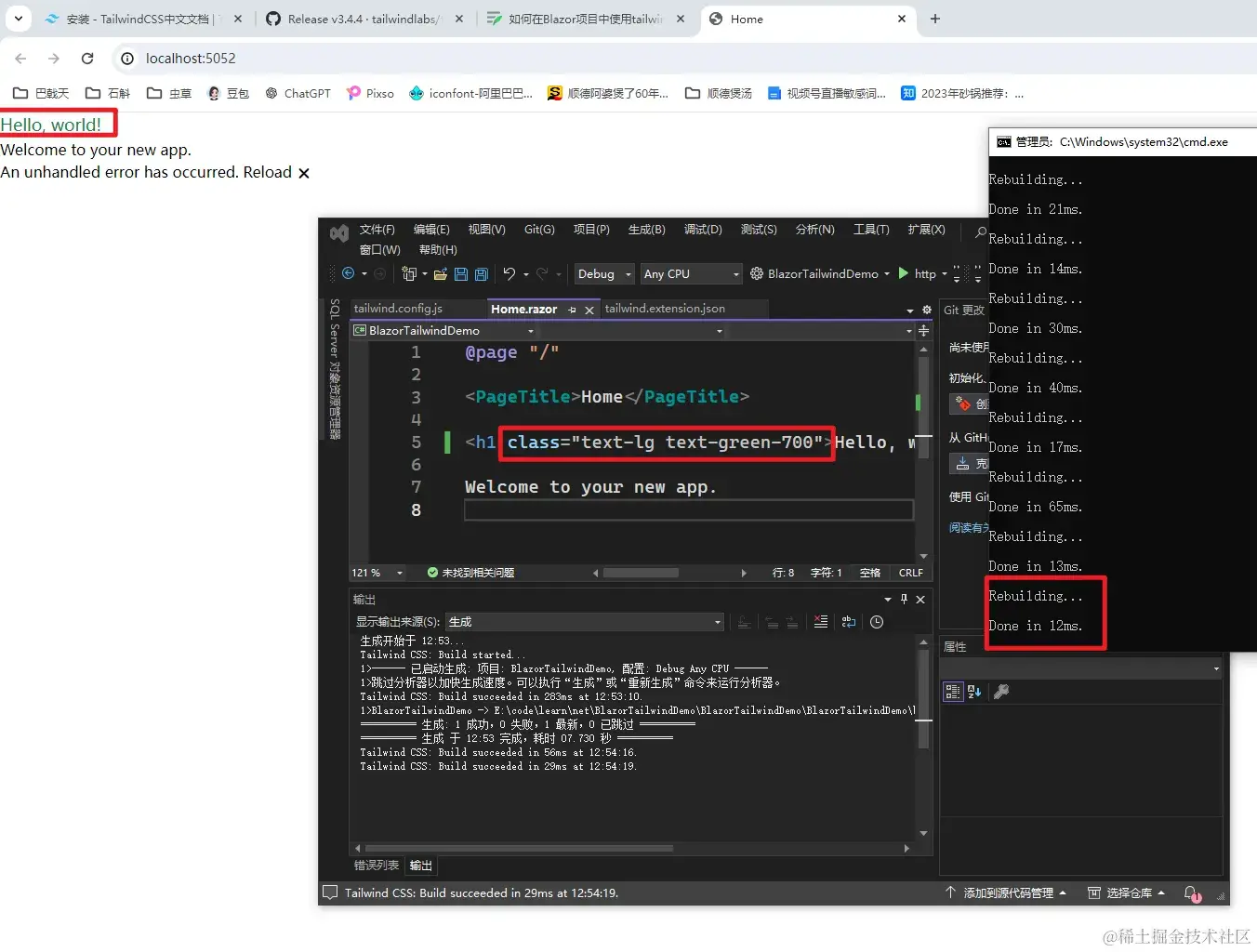Click the clear-all icon in Output panel toolbar
The height and width of the screenshot is (952, 1257).
[x=821, y=622]
